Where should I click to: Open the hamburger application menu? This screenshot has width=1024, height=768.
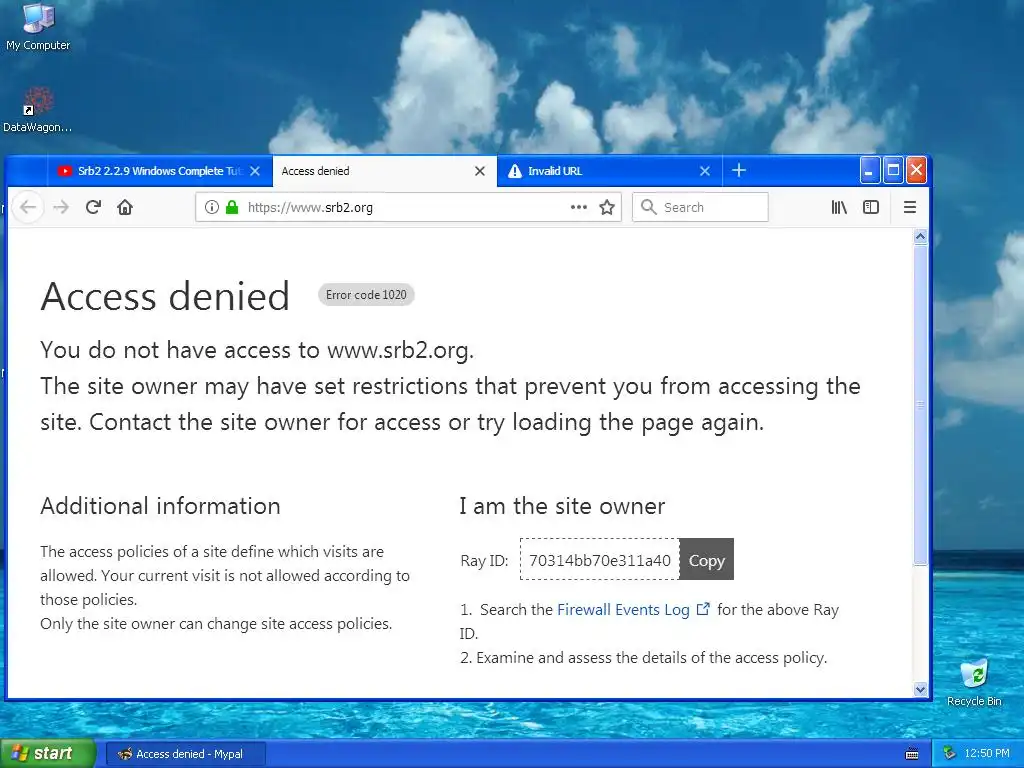[x=910, y=207]
